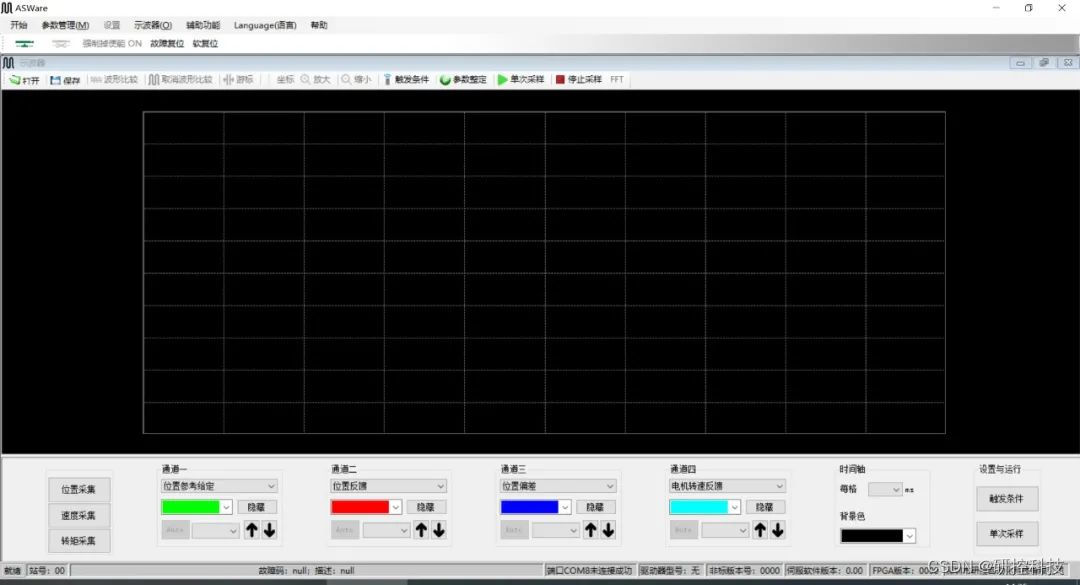
Task: Toggle Auto scale for channel two
Action: [344, 530]
